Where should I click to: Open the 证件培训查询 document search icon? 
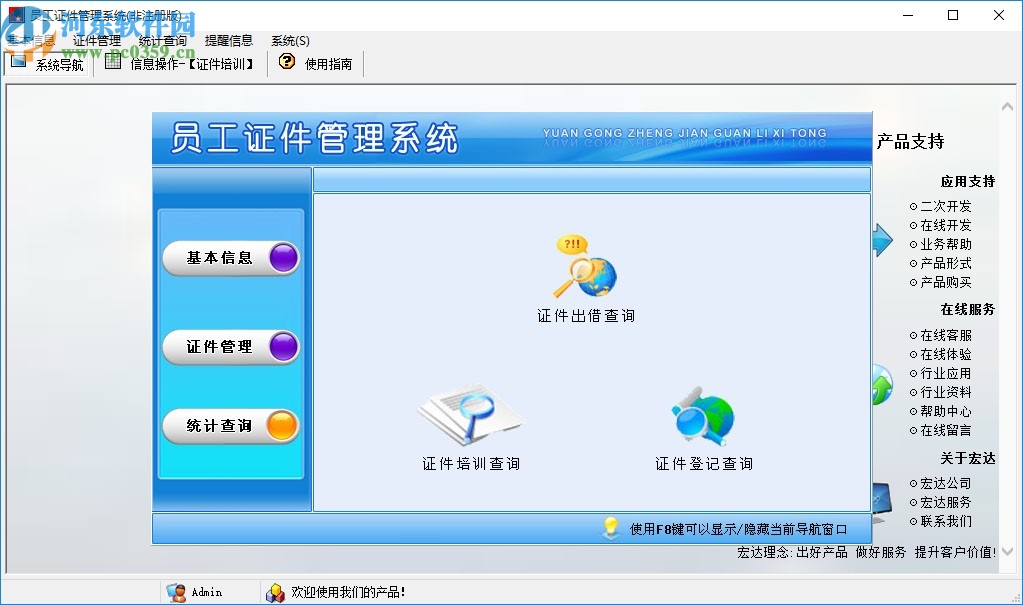click(470, 412)
